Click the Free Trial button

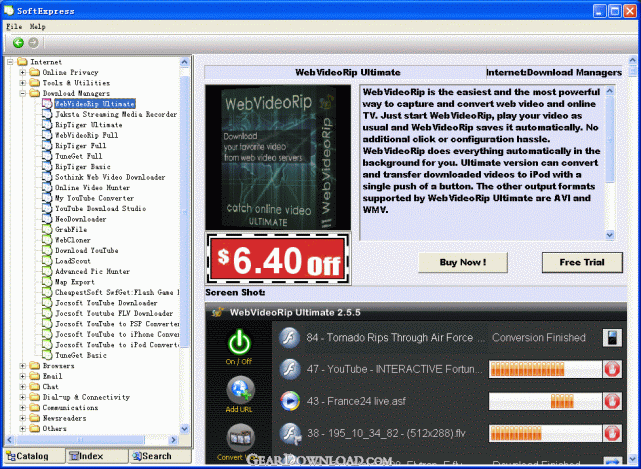(x=582, y=263)
